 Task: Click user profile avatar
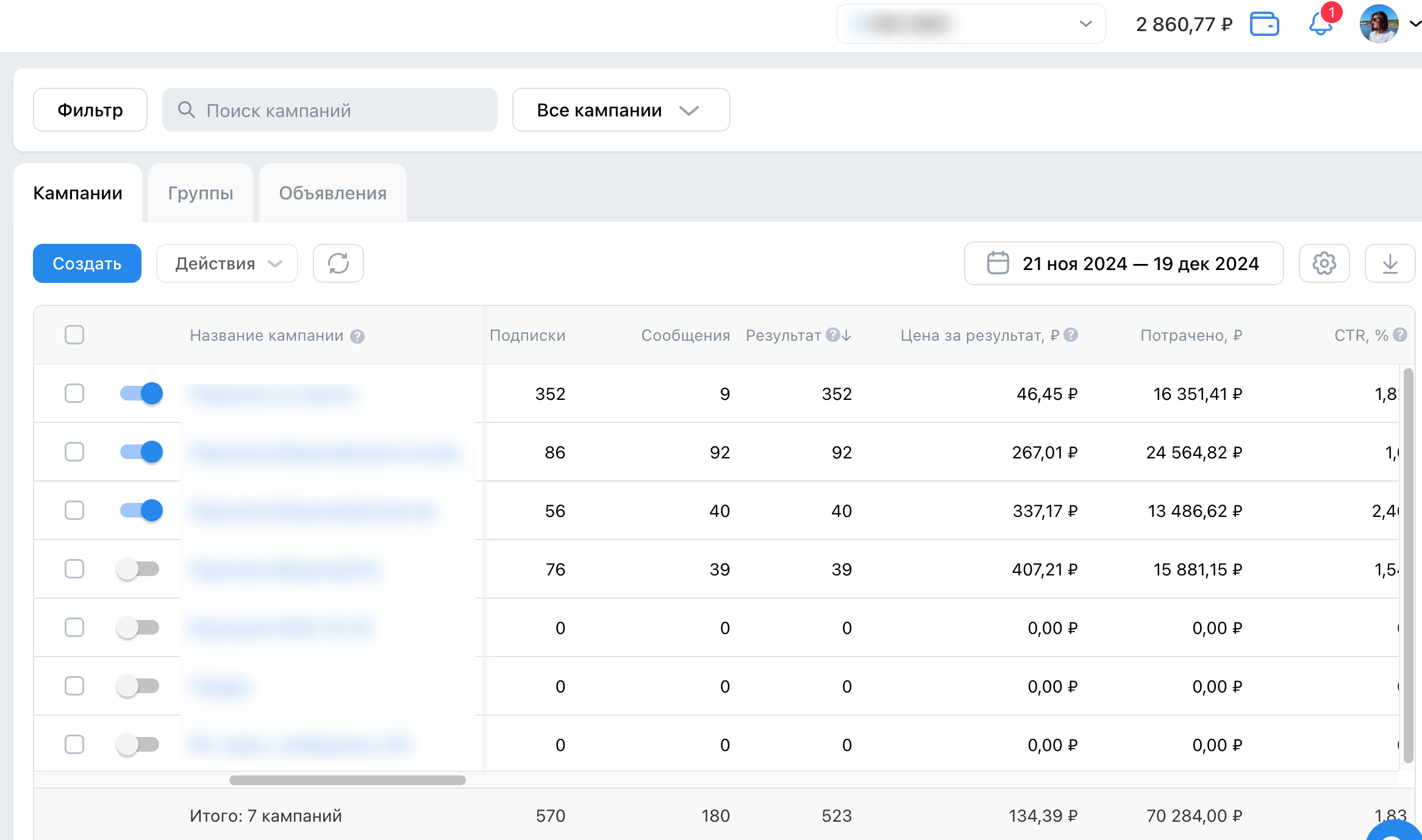point(1379,24)
